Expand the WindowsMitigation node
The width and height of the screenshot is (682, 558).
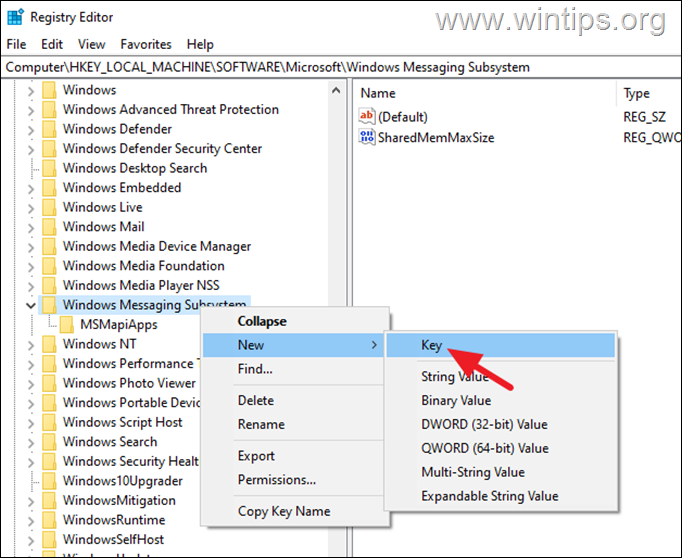coord(31,502)
